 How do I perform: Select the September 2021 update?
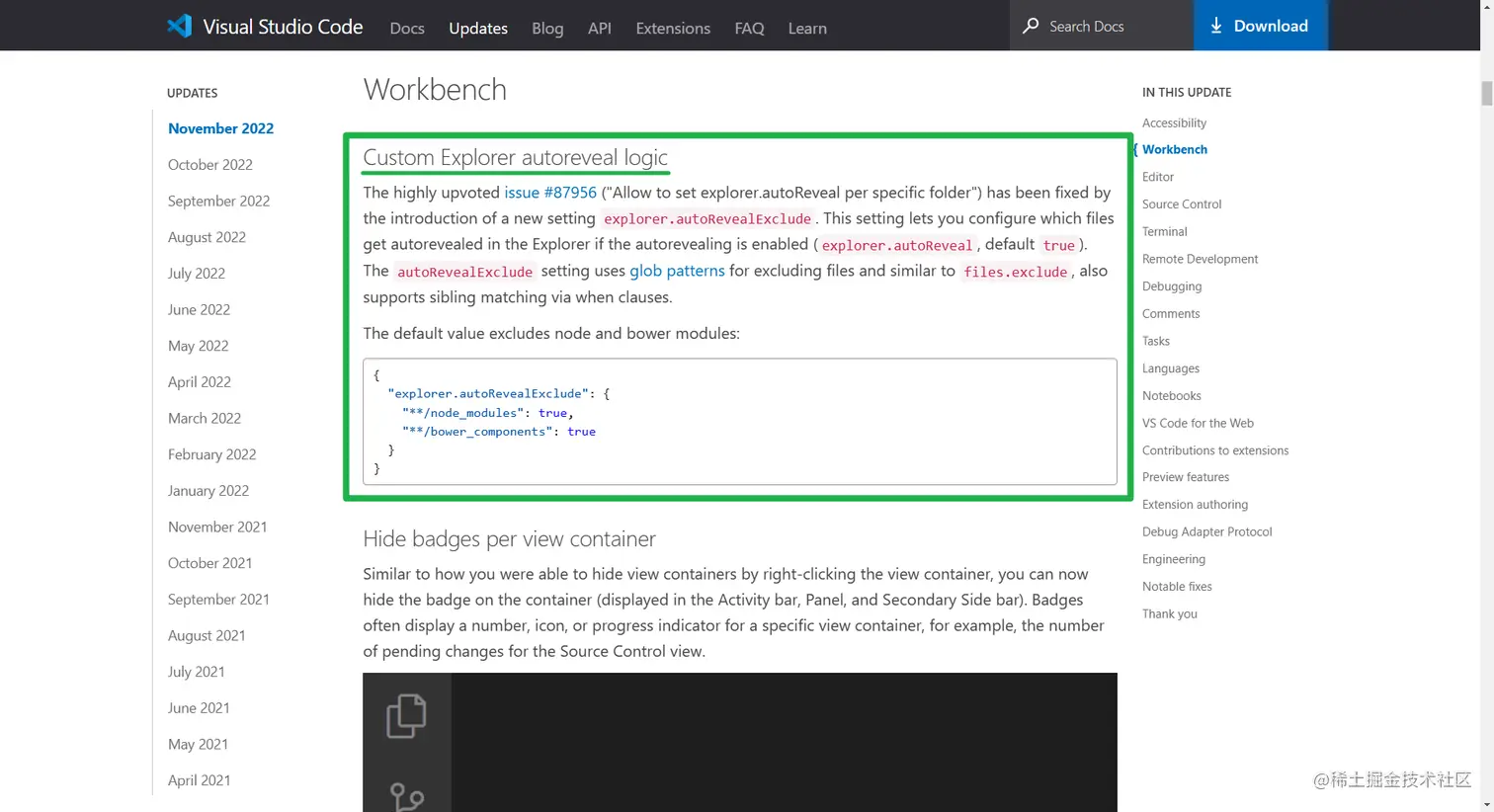pyautogui.click(x=218, y=600)
